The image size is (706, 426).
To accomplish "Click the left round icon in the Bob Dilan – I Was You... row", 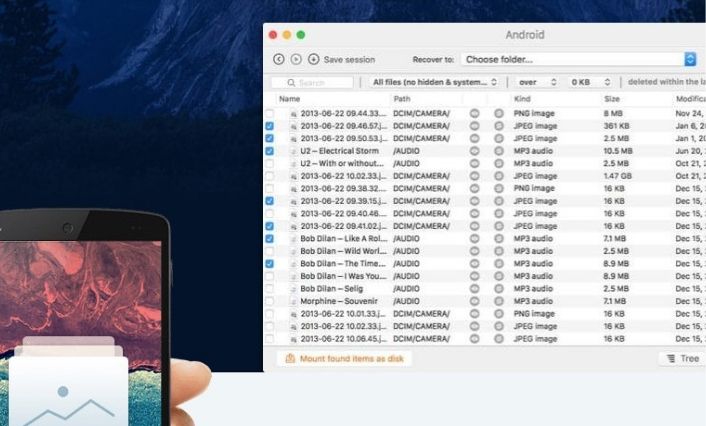I will tap(475, 276).
